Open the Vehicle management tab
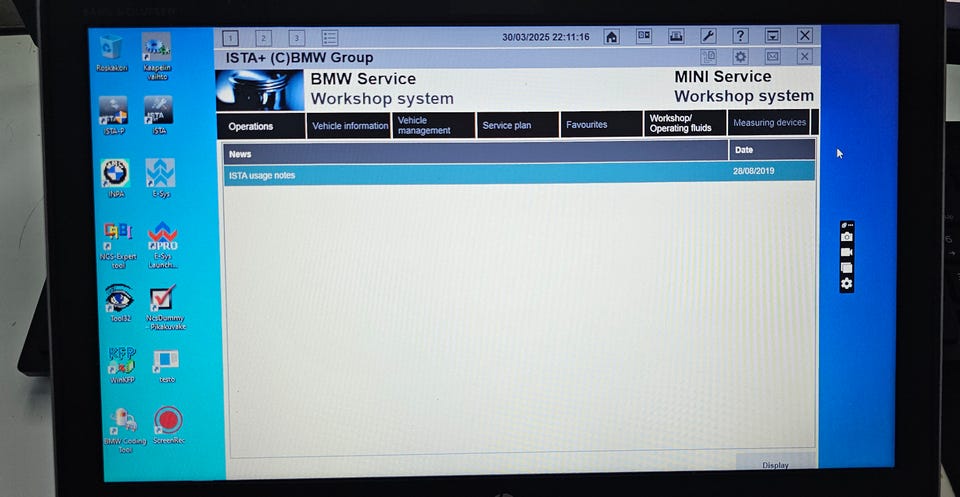 pos(433,125)
